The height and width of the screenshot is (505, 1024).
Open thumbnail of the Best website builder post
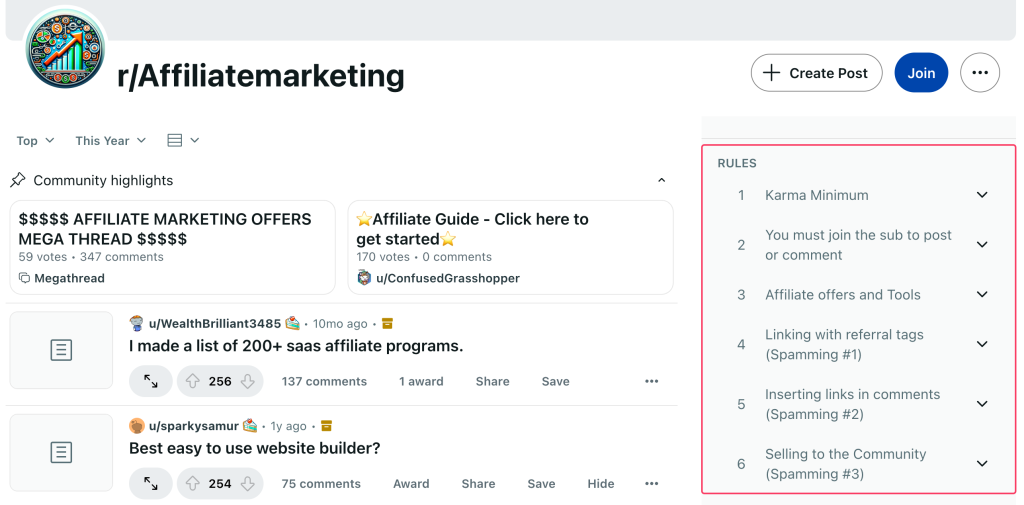coord(61,452)
